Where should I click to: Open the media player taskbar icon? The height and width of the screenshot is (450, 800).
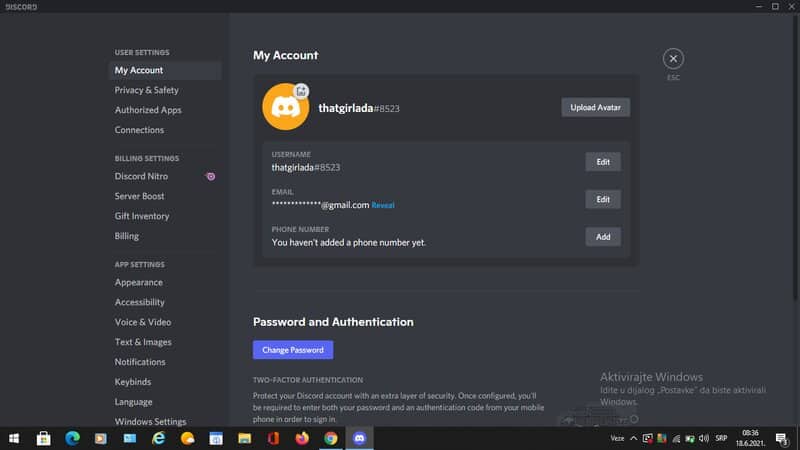point(101,438)
